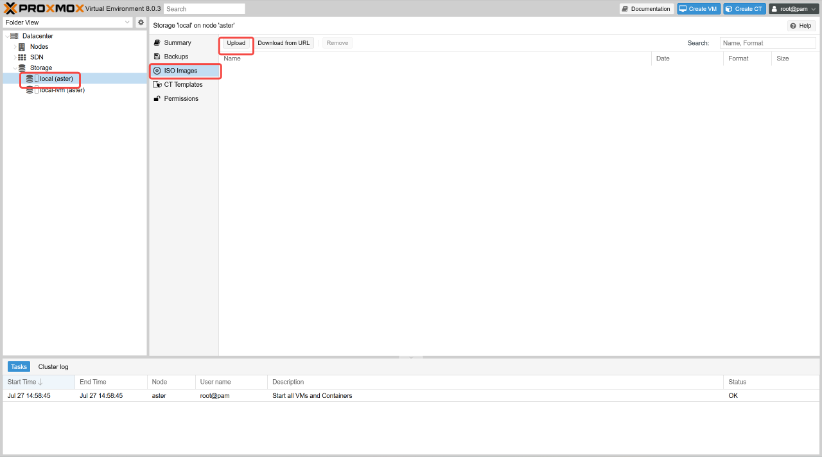This screenshot has height=458, width=822.
Task: Click the Create CT cube icon
Action: click(729, 9)
